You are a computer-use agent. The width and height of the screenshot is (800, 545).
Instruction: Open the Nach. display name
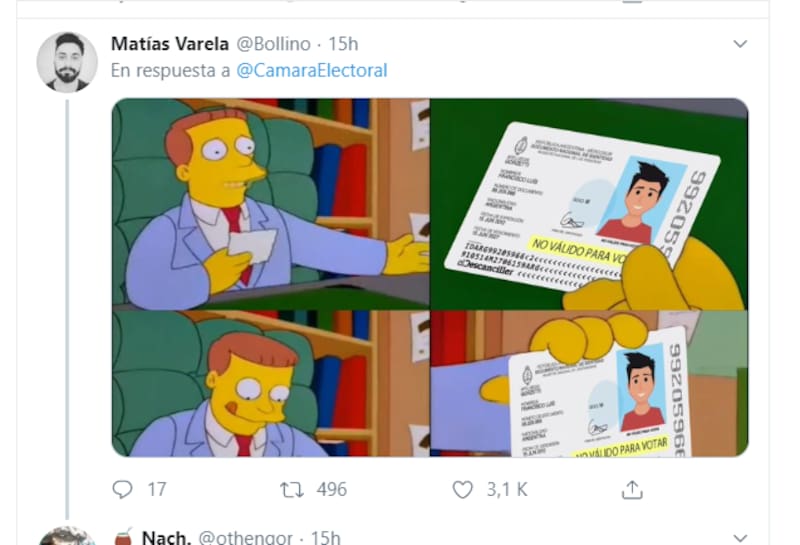166,537
